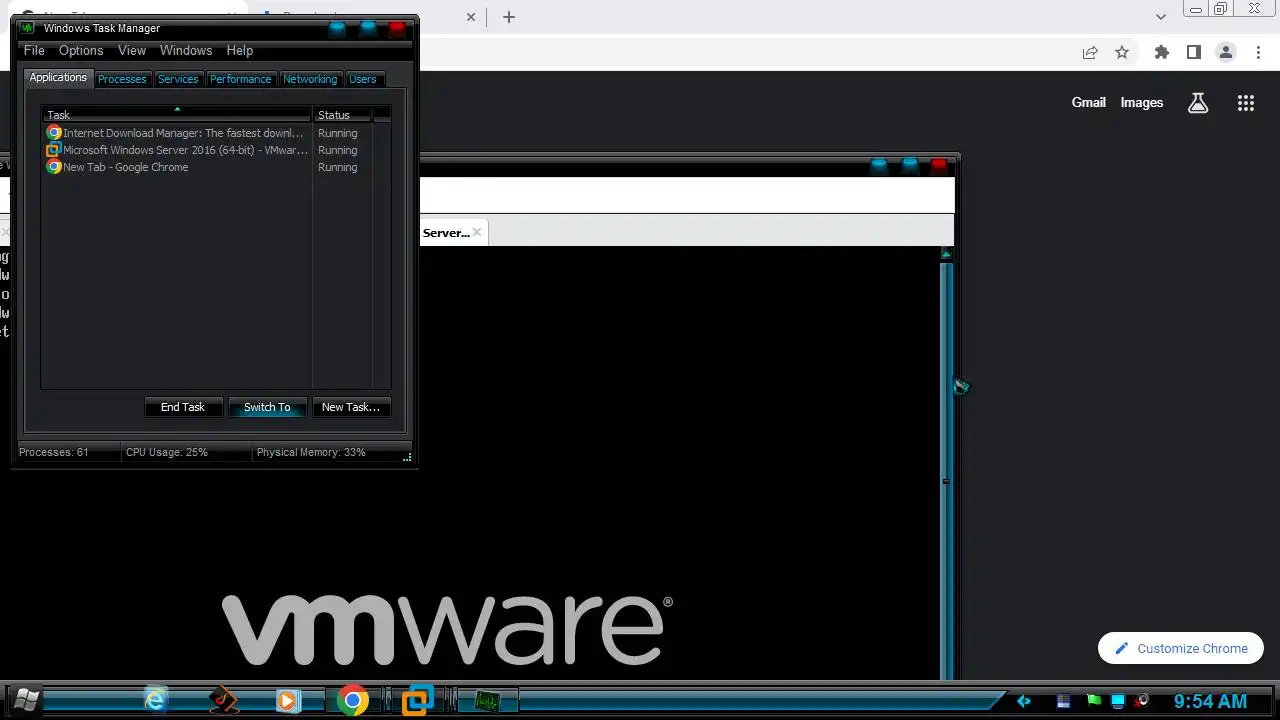Switch to the Services tab

pos(178,79)
